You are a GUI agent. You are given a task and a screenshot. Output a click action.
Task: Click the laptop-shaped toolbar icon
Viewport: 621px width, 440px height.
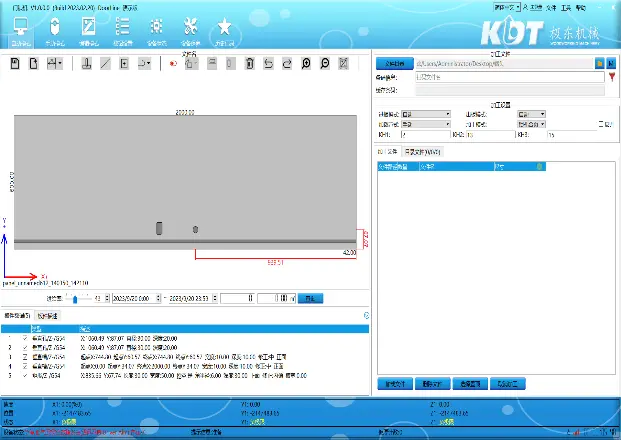212,63
